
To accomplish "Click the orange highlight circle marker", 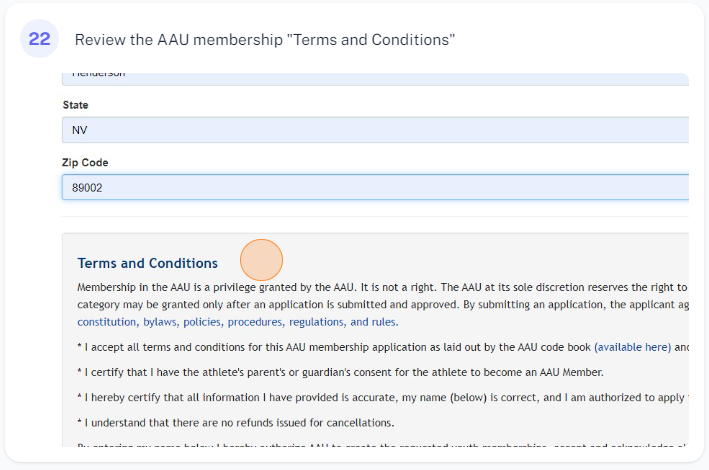I will click(x=261, y=260).
